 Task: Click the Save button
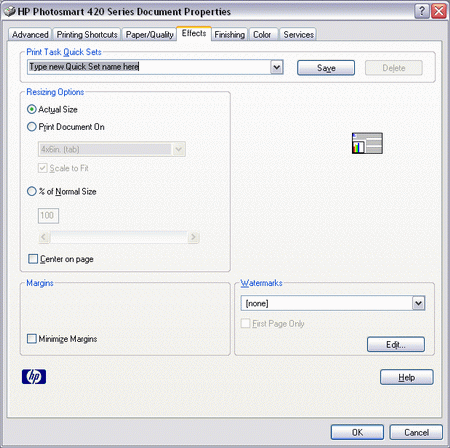tap(326, 68)
